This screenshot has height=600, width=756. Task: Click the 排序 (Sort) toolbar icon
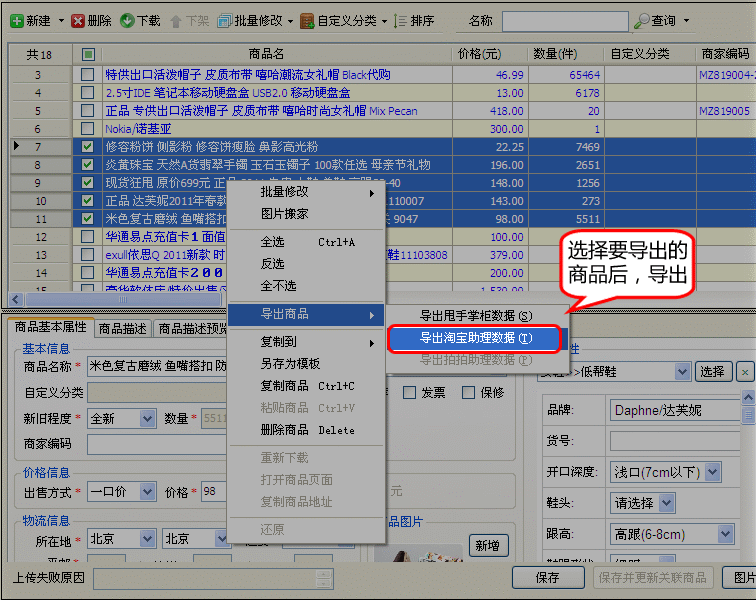tap(400, 21)
